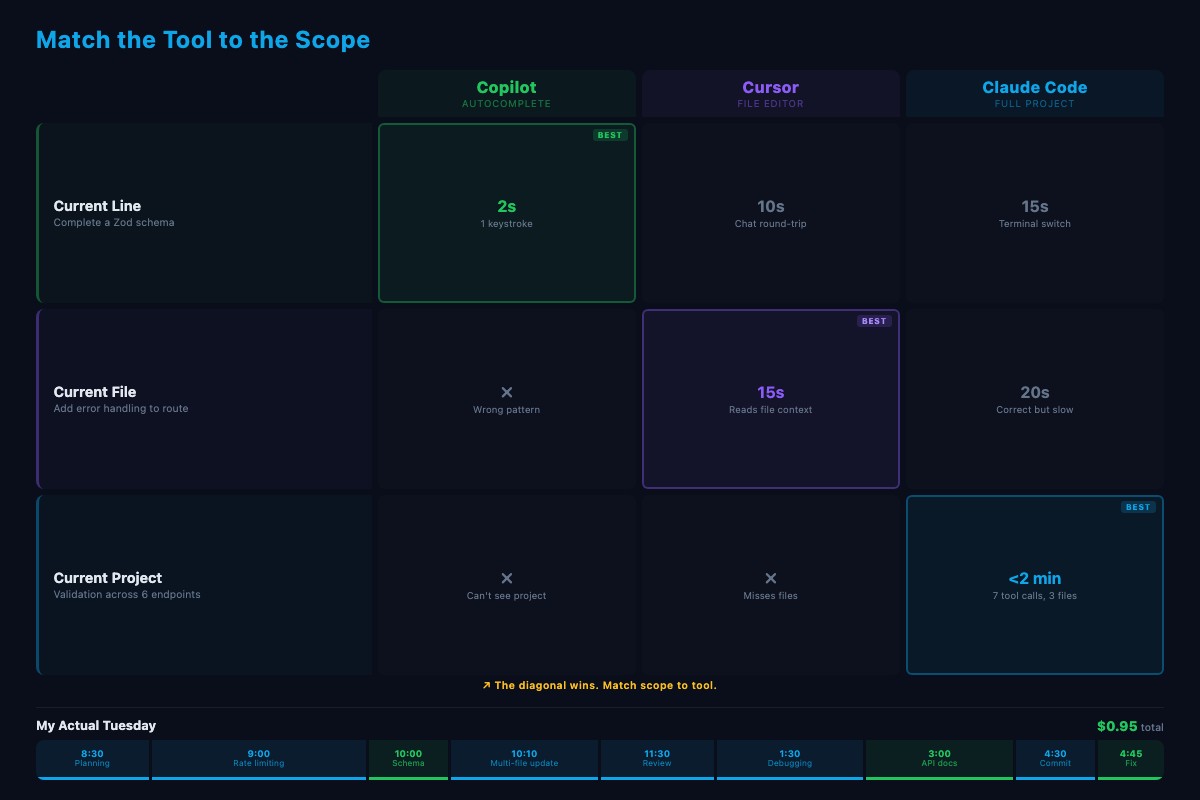Select the Current Project row label
Image resolution: width=1200 pixels, height=800 pixels.
coord(108,578)
